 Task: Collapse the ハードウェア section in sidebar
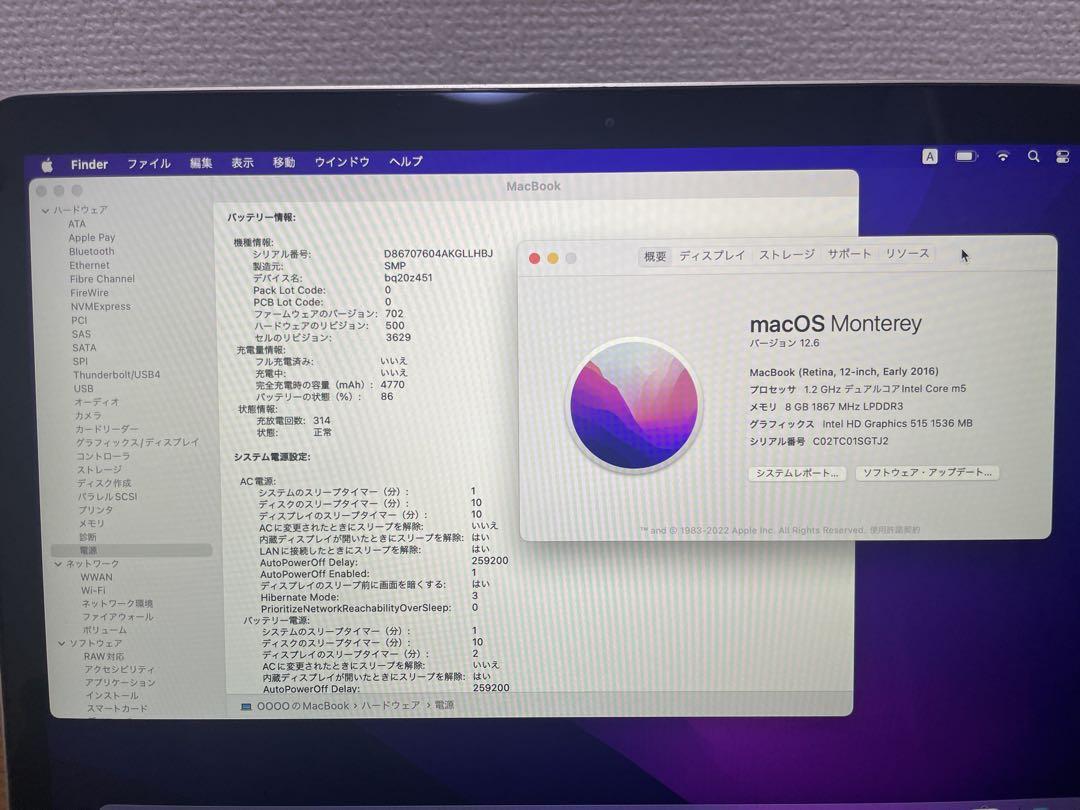pyautogui.click(x=45, y=211)
